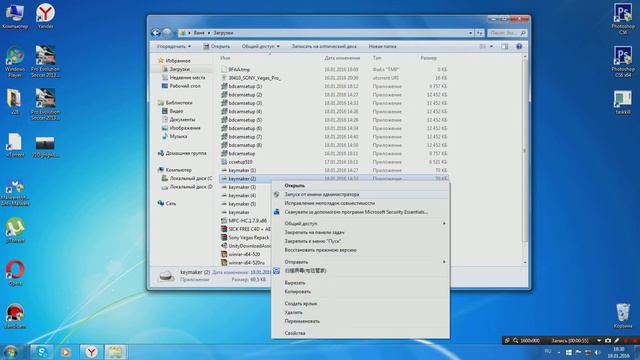Click the Windows Start button

(10, 351)
